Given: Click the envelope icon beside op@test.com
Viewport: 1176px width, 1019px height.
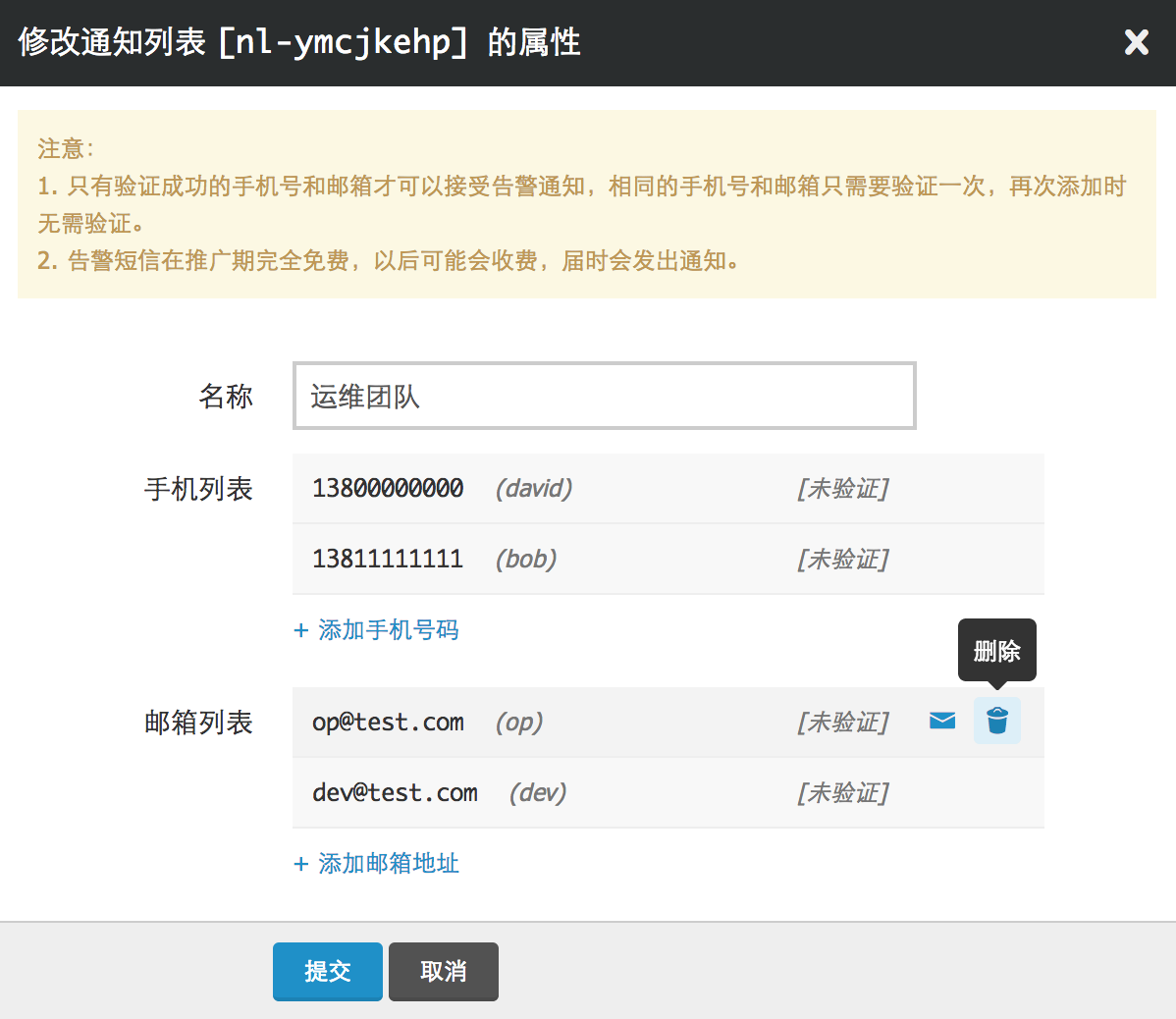Looking at the screenshot, I should pos(942,721).
